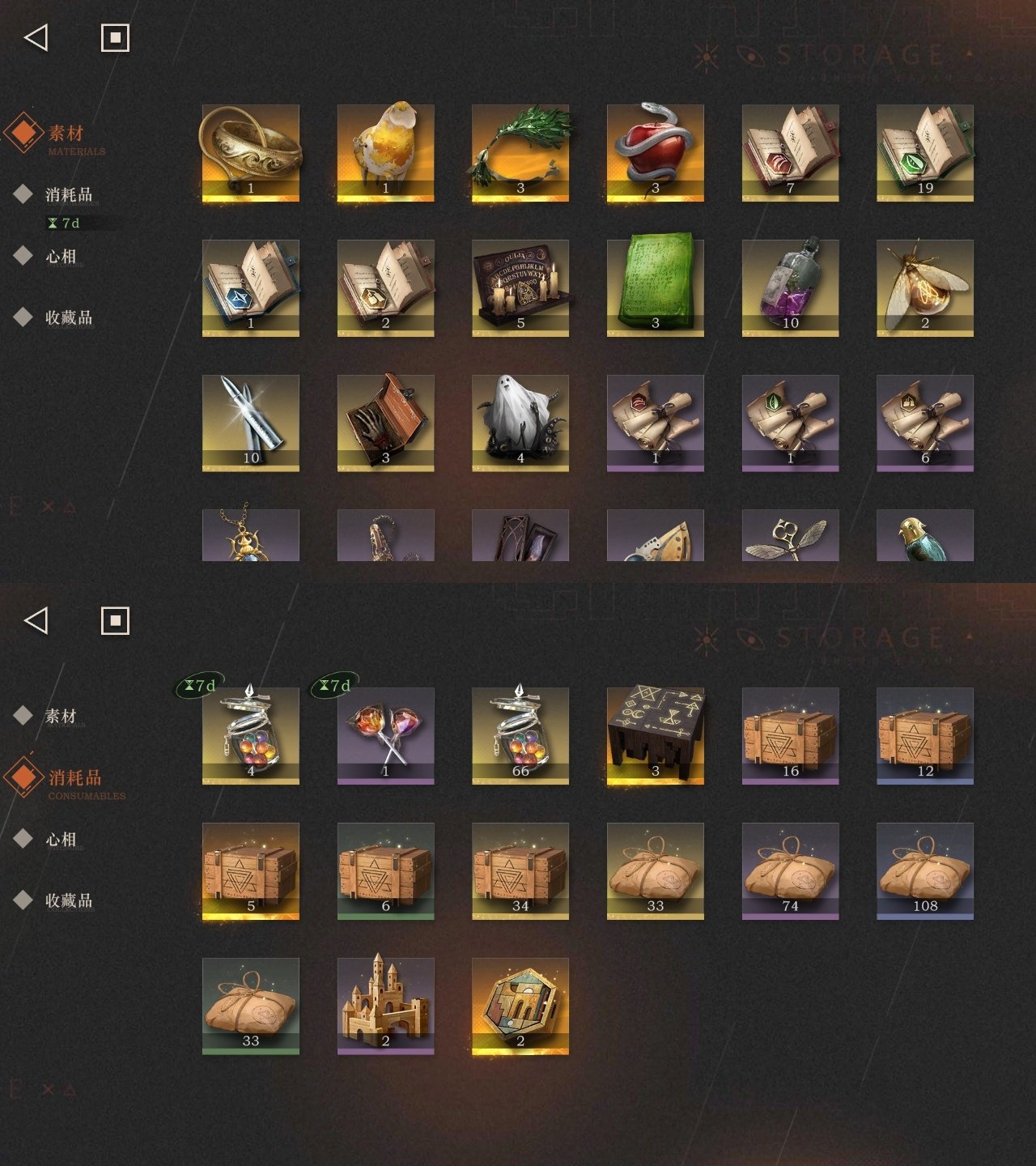Screen dimensions: 1036x1166
Task: Select the green stone tablet item
Action: pyautogui.click(x=656, y=288)
